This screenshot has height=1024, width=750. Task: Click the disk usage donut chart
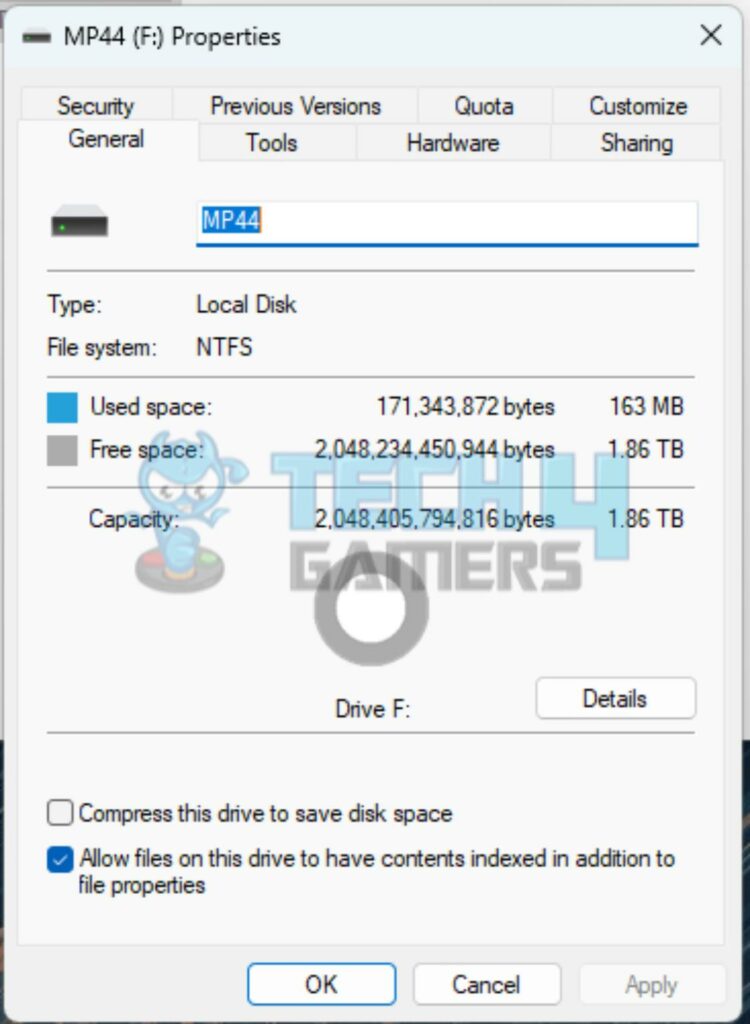coord(372,609)
